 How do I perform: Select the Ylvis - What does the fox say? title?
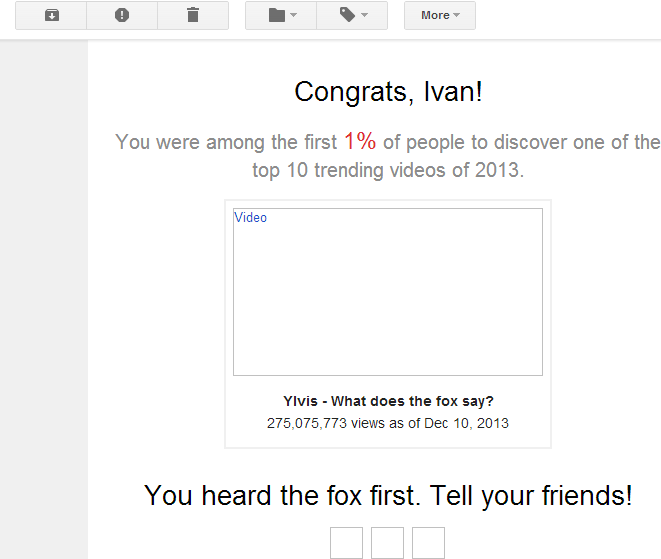[x=388, y=401]
